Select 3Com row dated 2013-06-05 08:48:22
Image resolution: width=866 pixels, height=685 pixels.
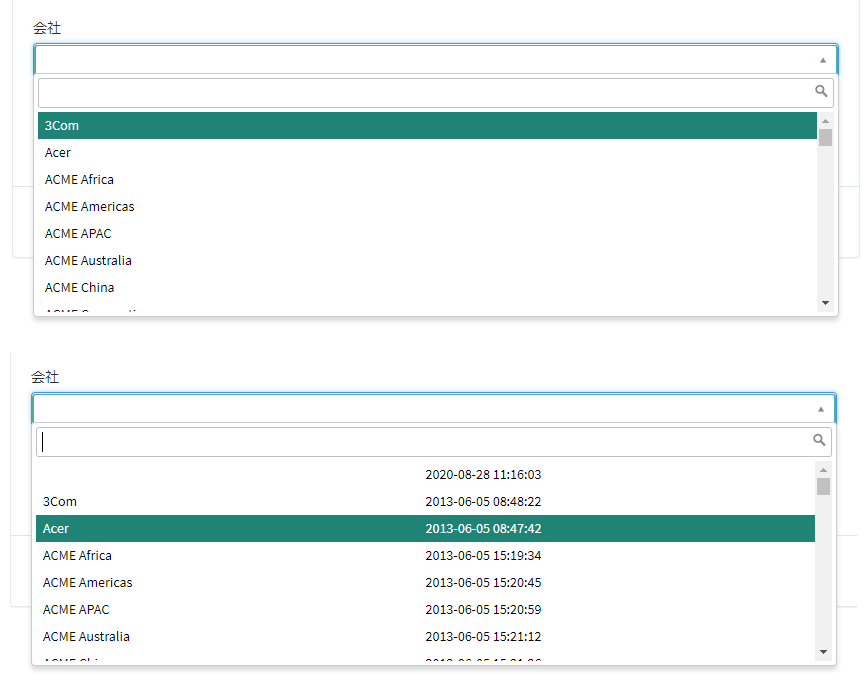point(425,502)
